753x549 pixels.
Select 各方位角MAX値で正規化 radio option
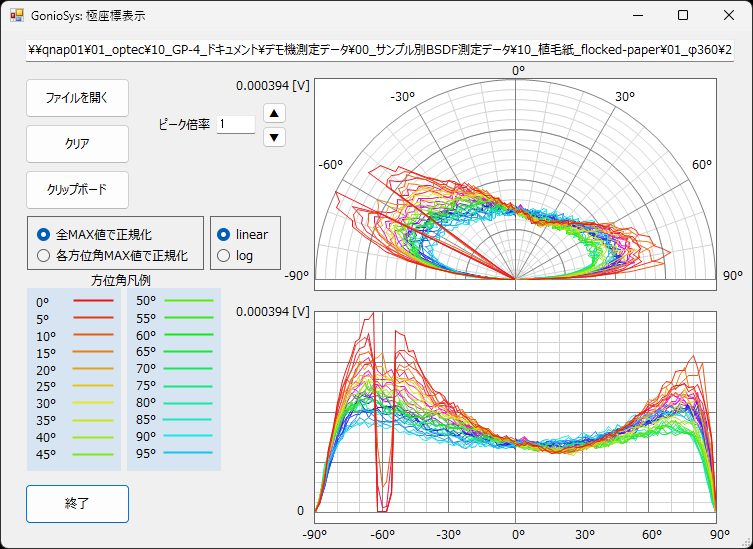43,256
